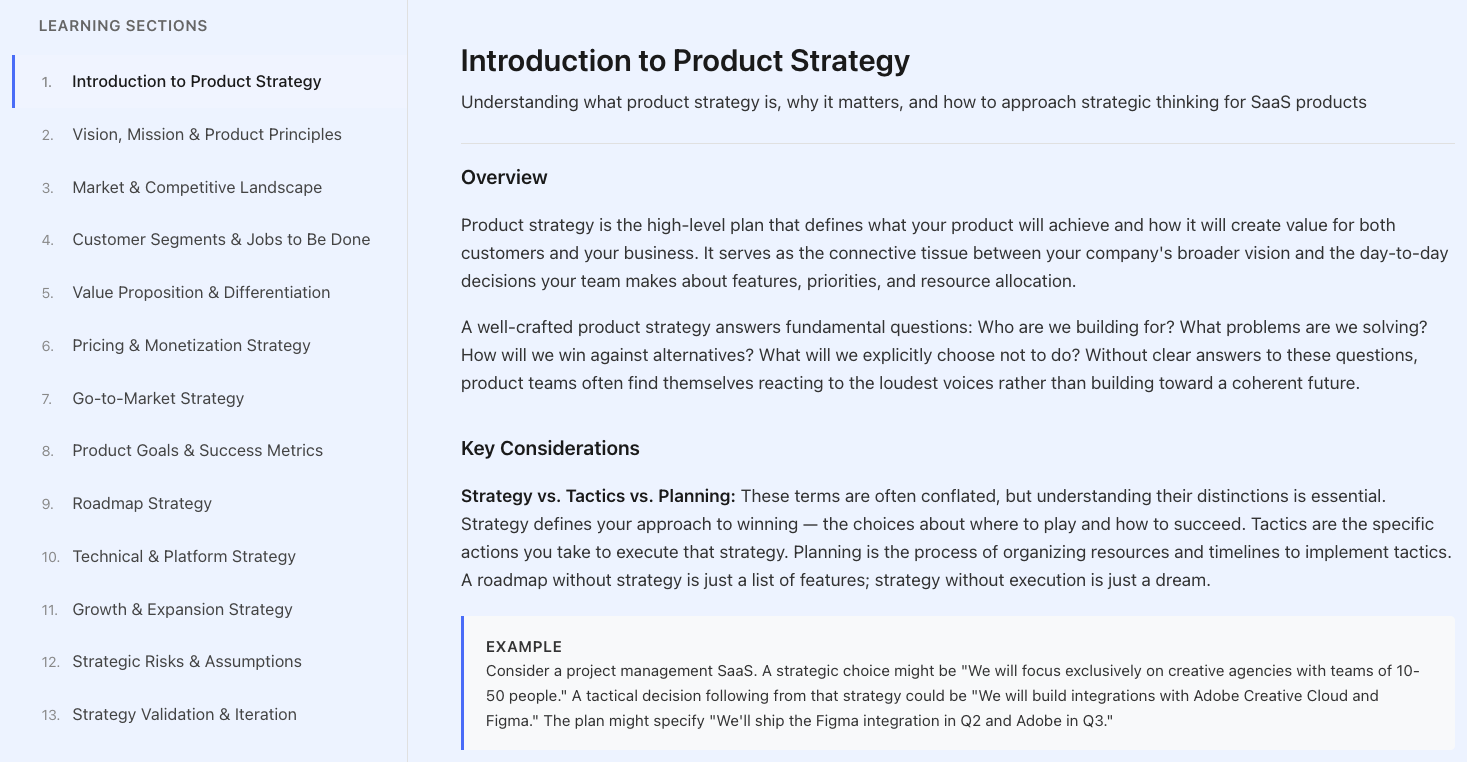Open Product Goals & Success Metrics section
Screen dimensions: 1467x762
tap(197, 451)
